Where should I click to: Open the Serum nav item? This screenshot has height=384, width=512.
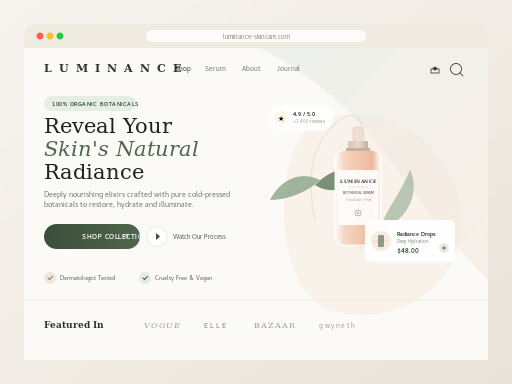(x=215, y=69)
